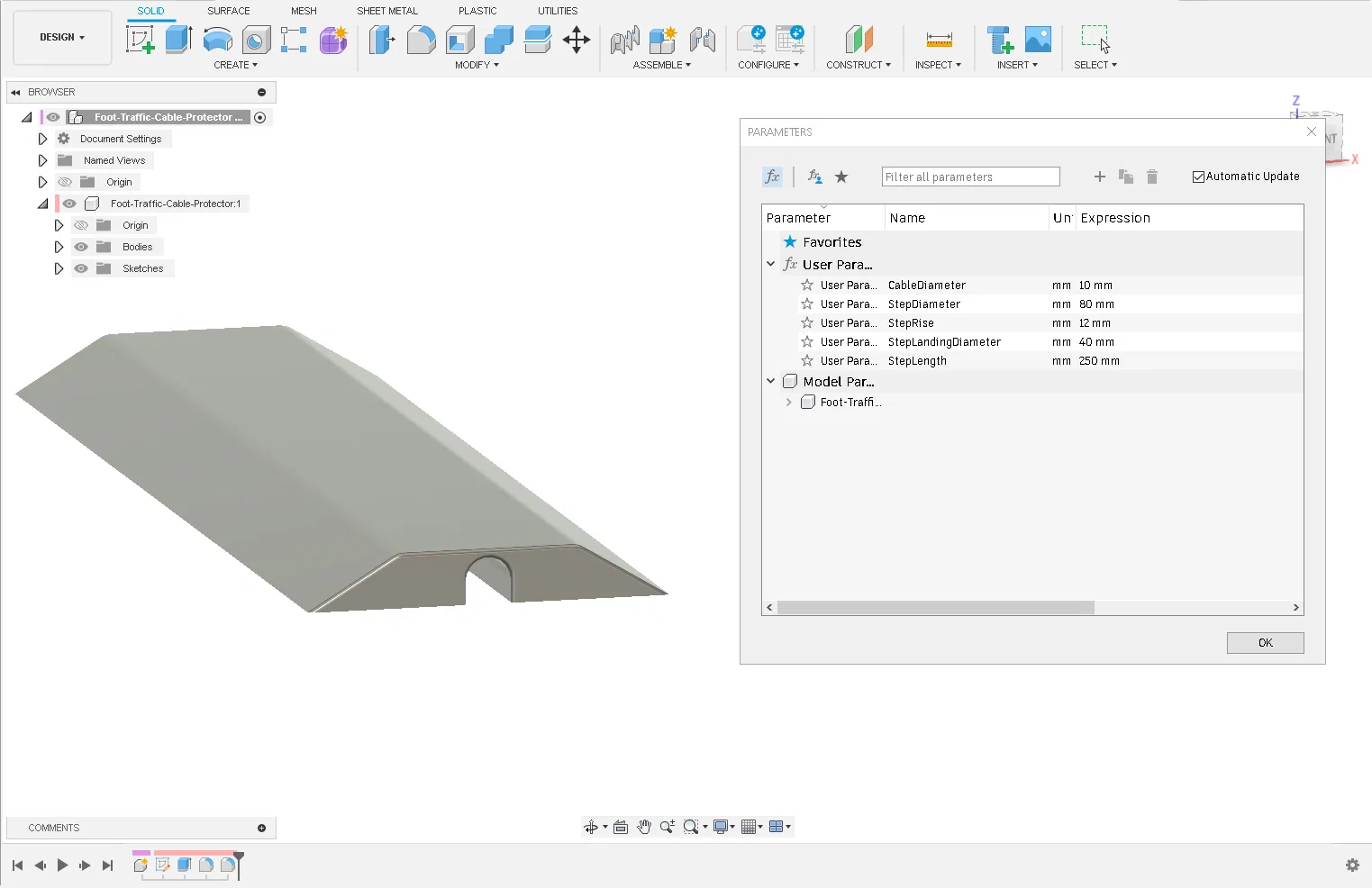
Task: Activate the Extrude tool
Action: click(x=178, y=40)
